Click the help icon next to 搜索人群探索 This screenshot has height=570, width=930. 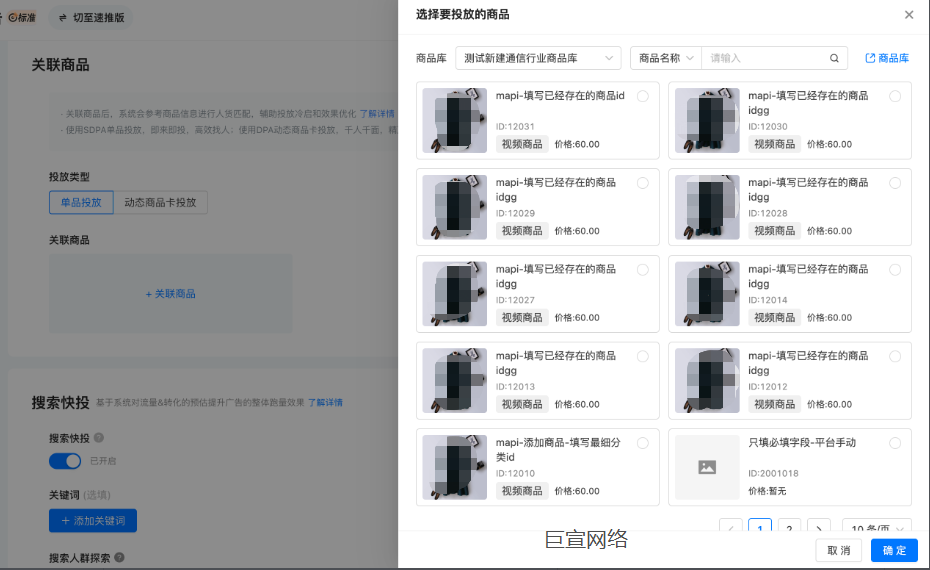click(x=119, y=558)
